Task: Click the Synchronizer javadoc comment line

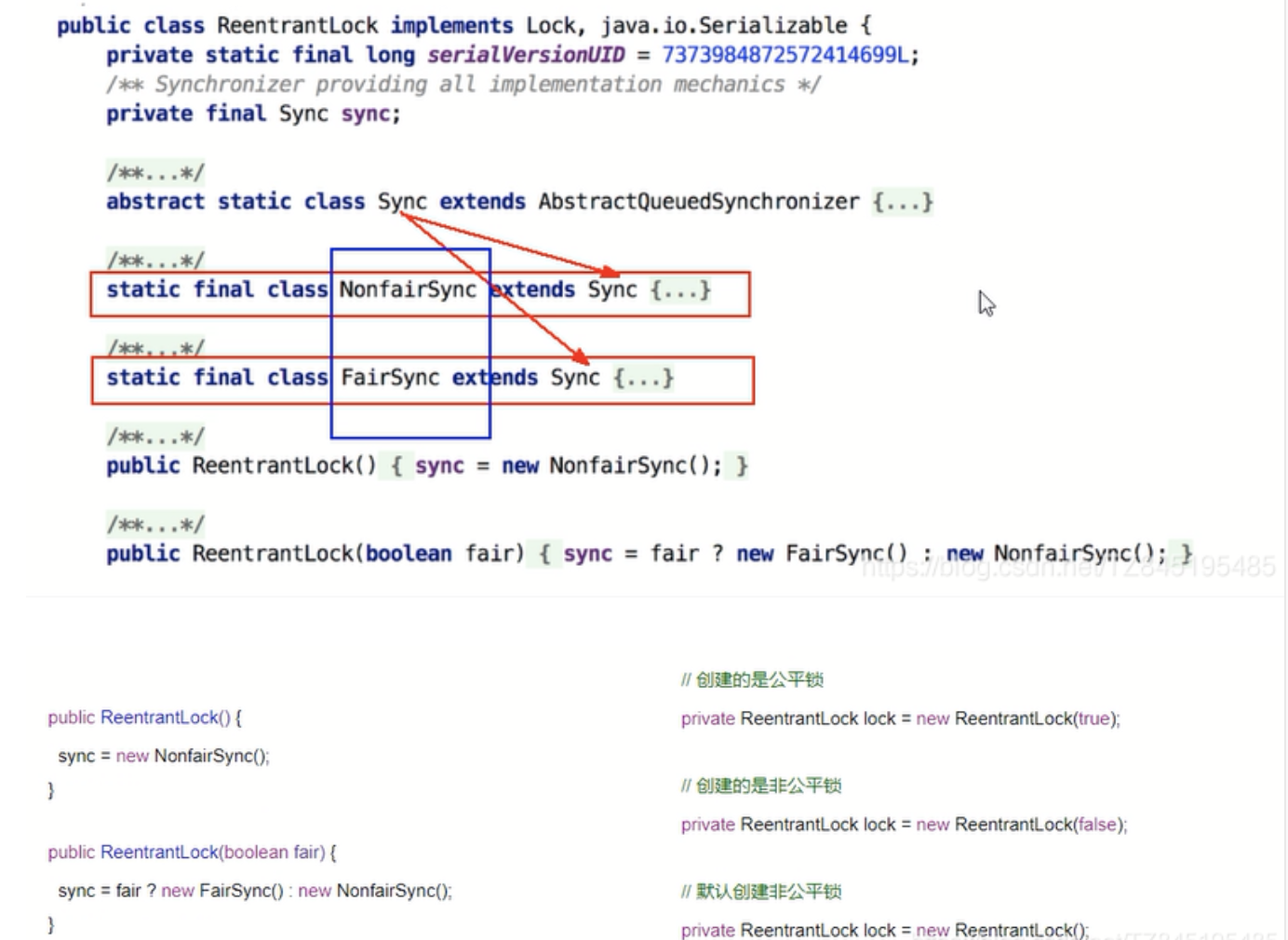Action: [x=463, y=85]
